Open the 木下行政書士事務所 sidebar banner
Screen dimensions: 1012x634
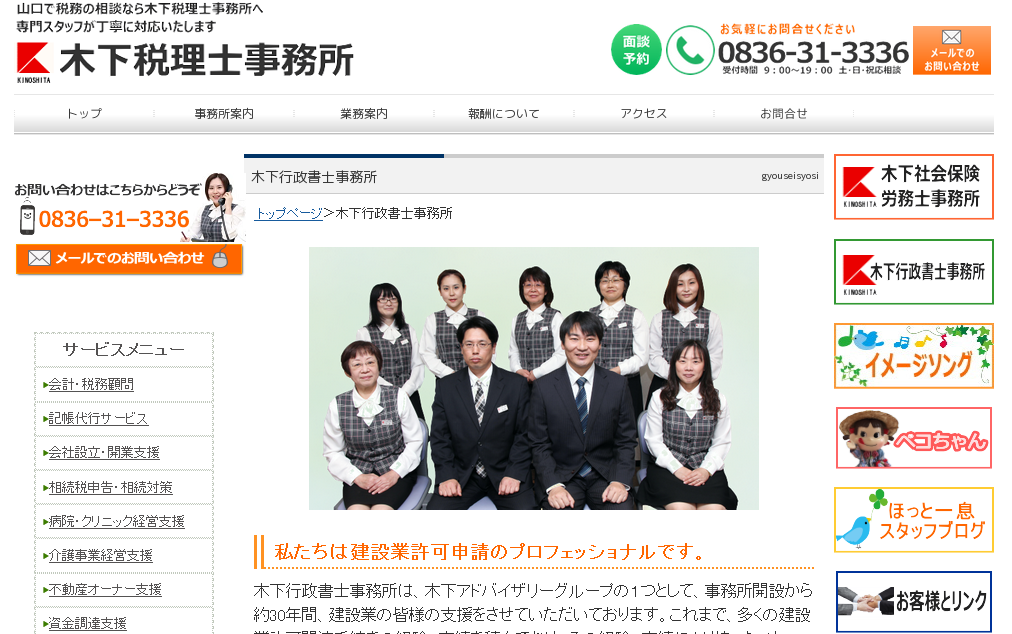913,271
